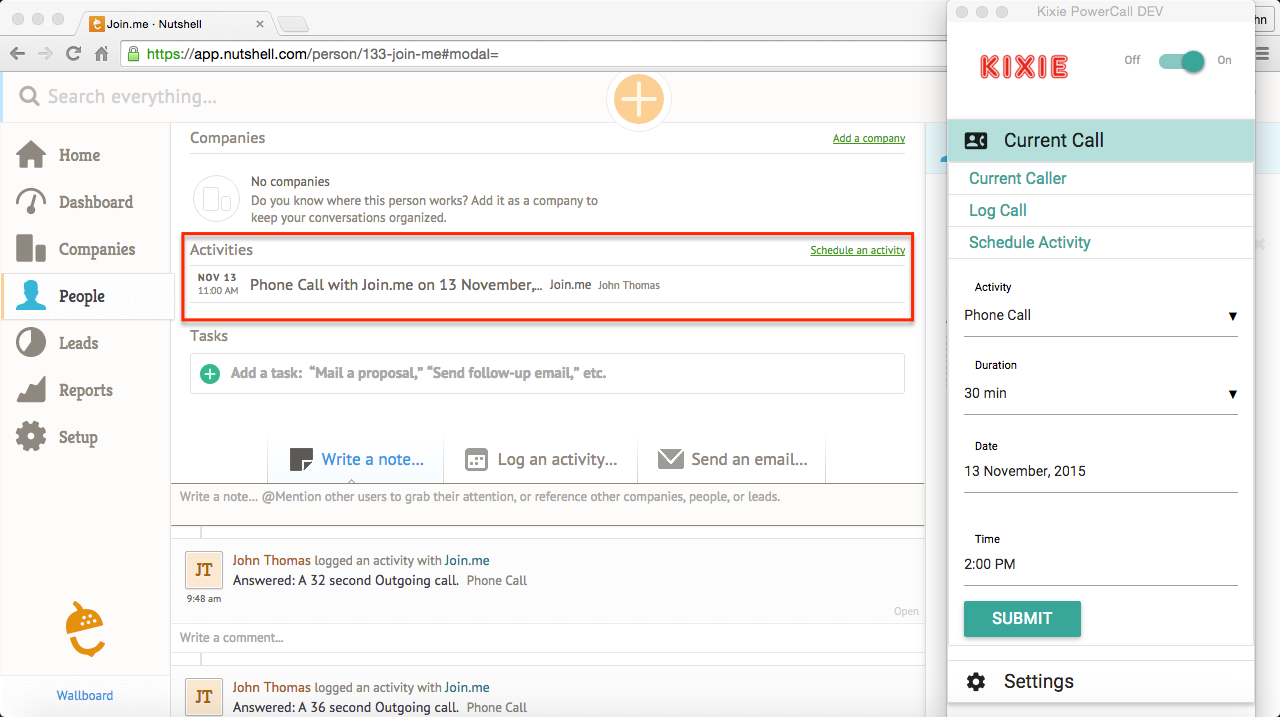Click the green plus Add a task icon
The image size is (1280, 717).
[x=210, y=374]
